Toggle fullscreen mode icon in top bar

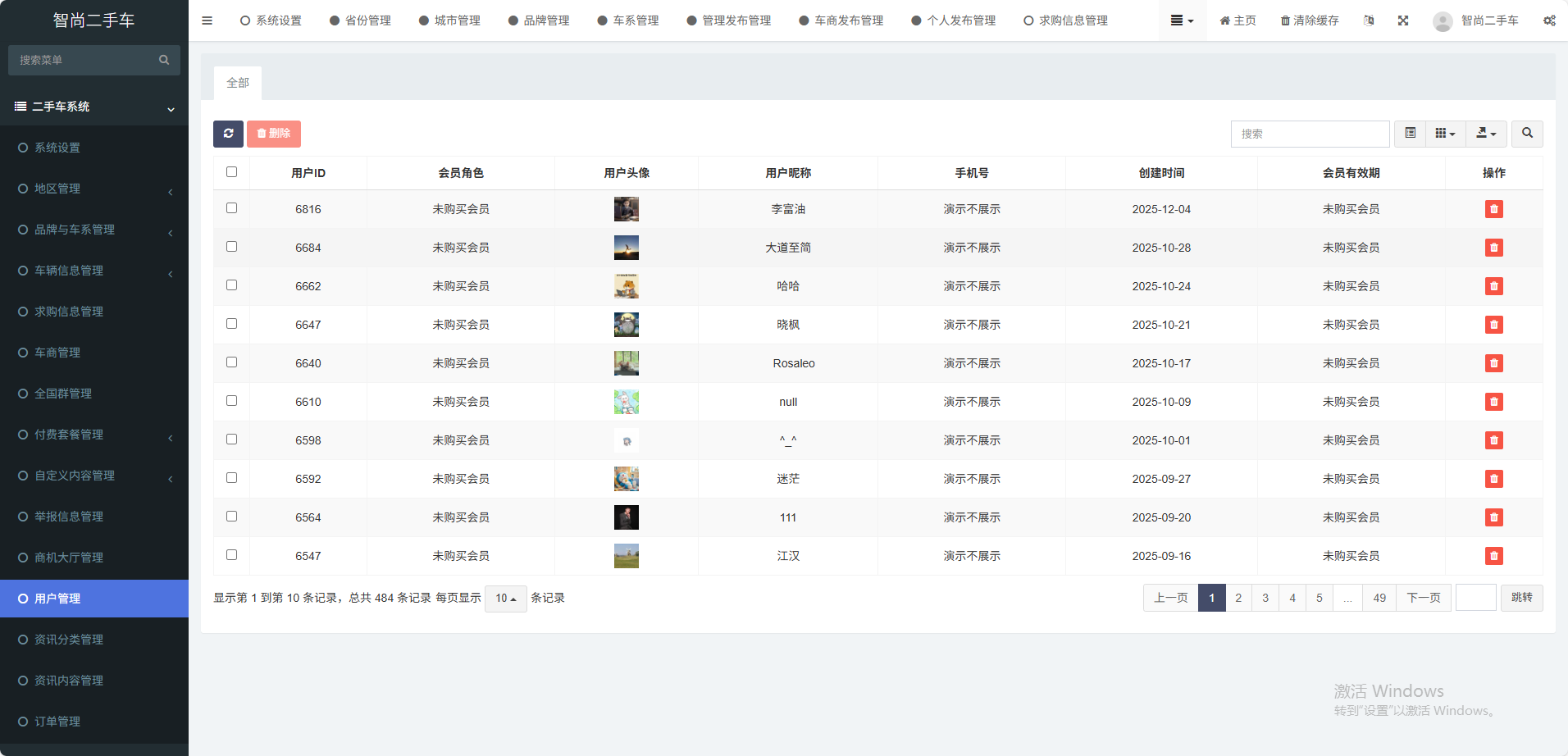tap(1403, 20)
